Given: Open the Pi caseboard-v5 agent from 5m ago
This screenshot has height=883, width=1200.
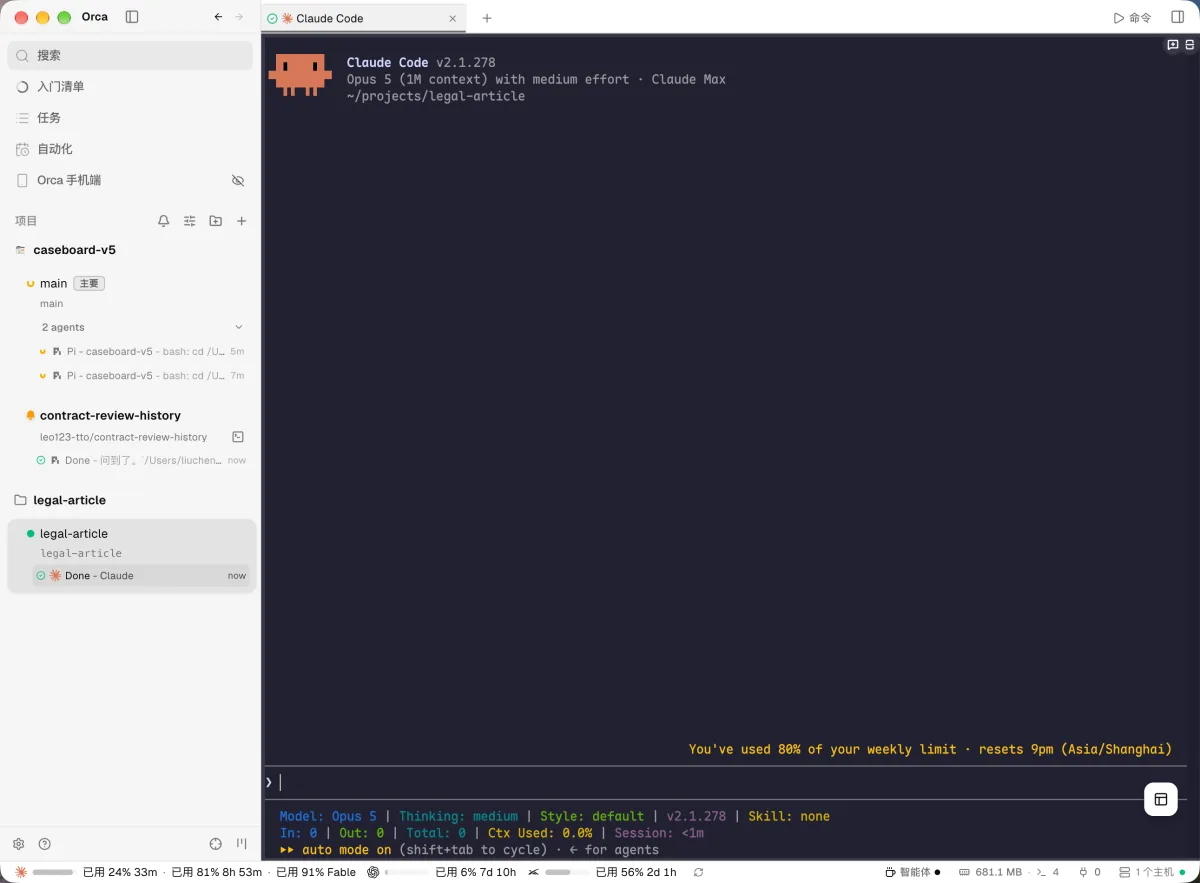Looking at the screenshot, I should point(140,351).
